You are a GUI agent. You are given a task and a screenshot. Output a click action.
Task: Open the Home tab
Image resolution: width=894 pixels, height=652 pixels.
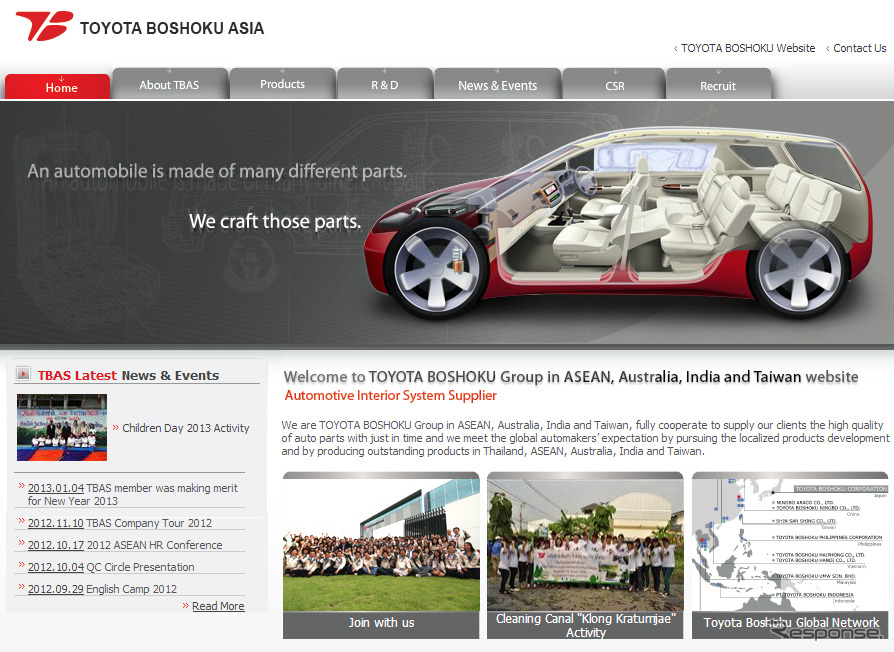[x=58, y=87]
